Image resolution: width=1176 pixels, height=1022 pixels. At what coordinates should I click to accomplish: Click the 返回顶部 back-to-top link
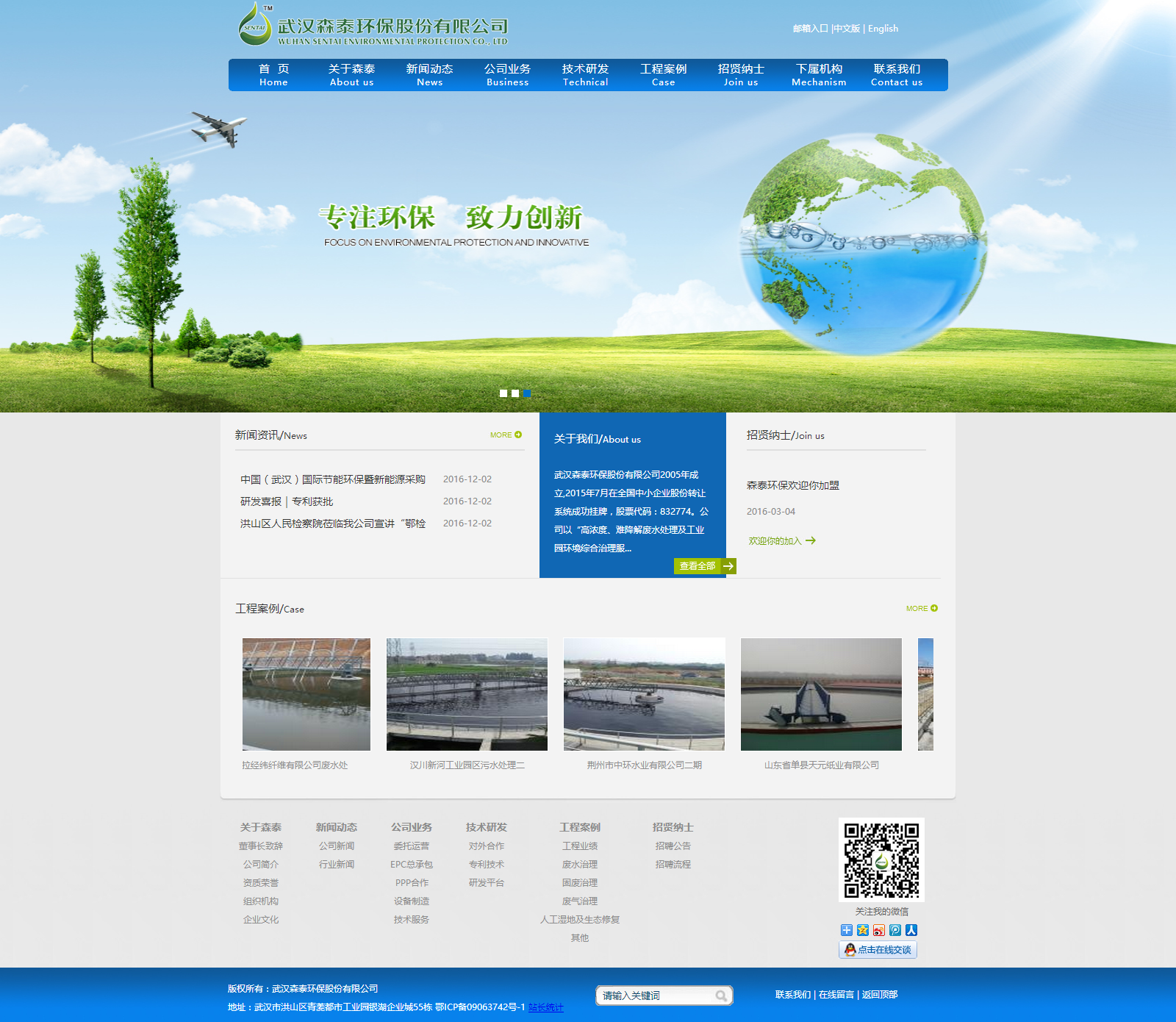[879, 993]
